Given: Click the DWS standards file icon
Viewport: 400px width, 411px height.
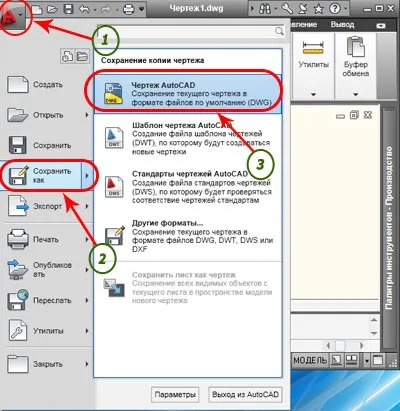Looking at the screenshot, I should [114, 186].
